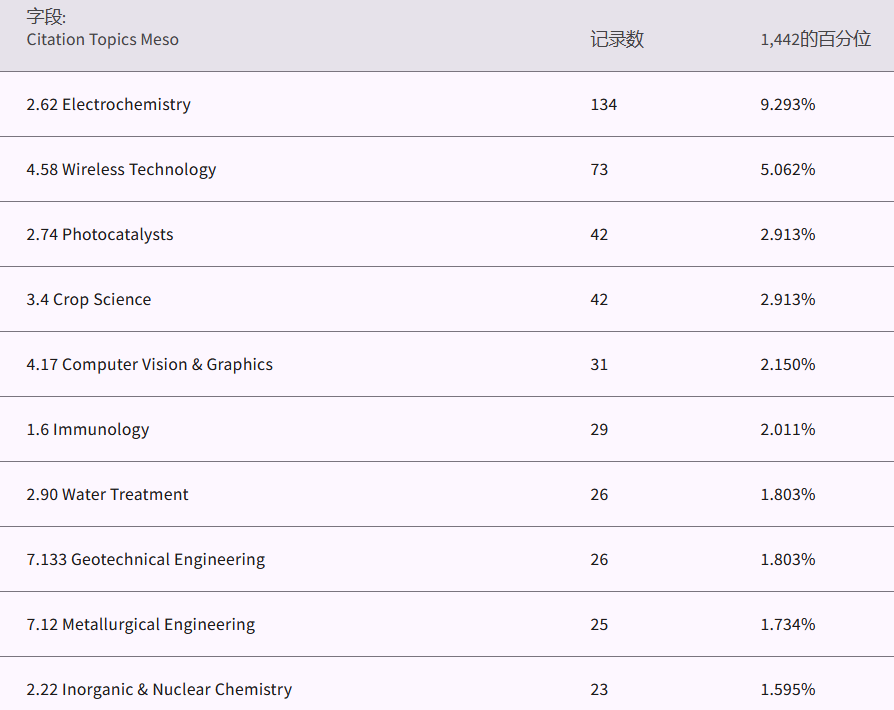
Task: Click the 记录数 column header
Action: [x=616, y=40]
